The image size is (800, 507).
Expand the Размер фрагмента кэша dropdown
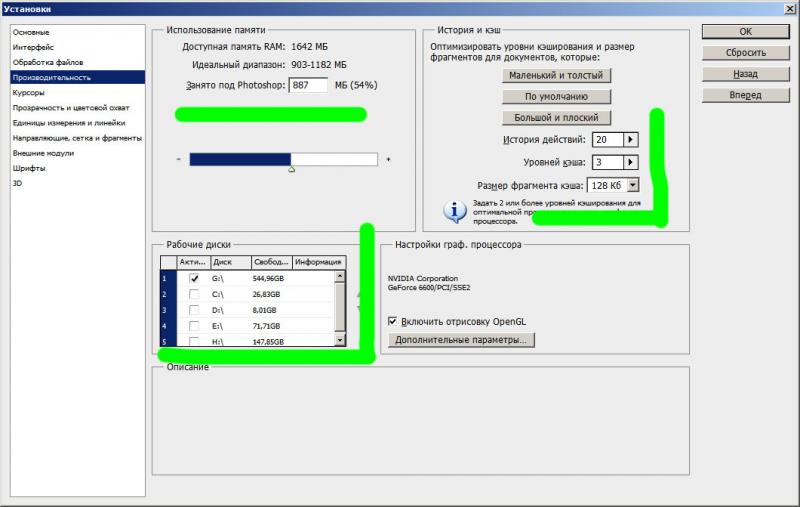(633, 185)
